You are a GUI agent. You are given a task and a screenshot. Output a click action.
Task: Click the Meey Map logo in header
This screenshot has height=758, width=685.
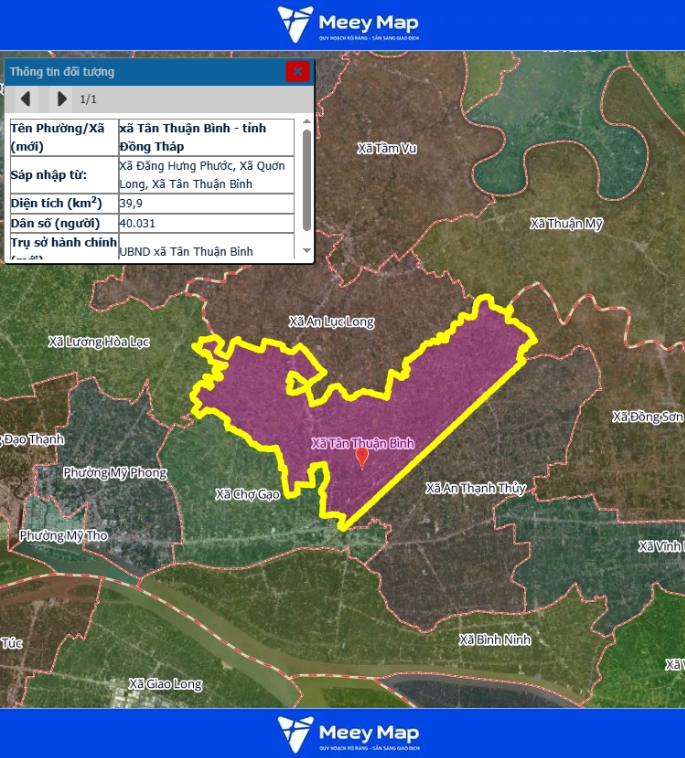[x=348, y=25]
